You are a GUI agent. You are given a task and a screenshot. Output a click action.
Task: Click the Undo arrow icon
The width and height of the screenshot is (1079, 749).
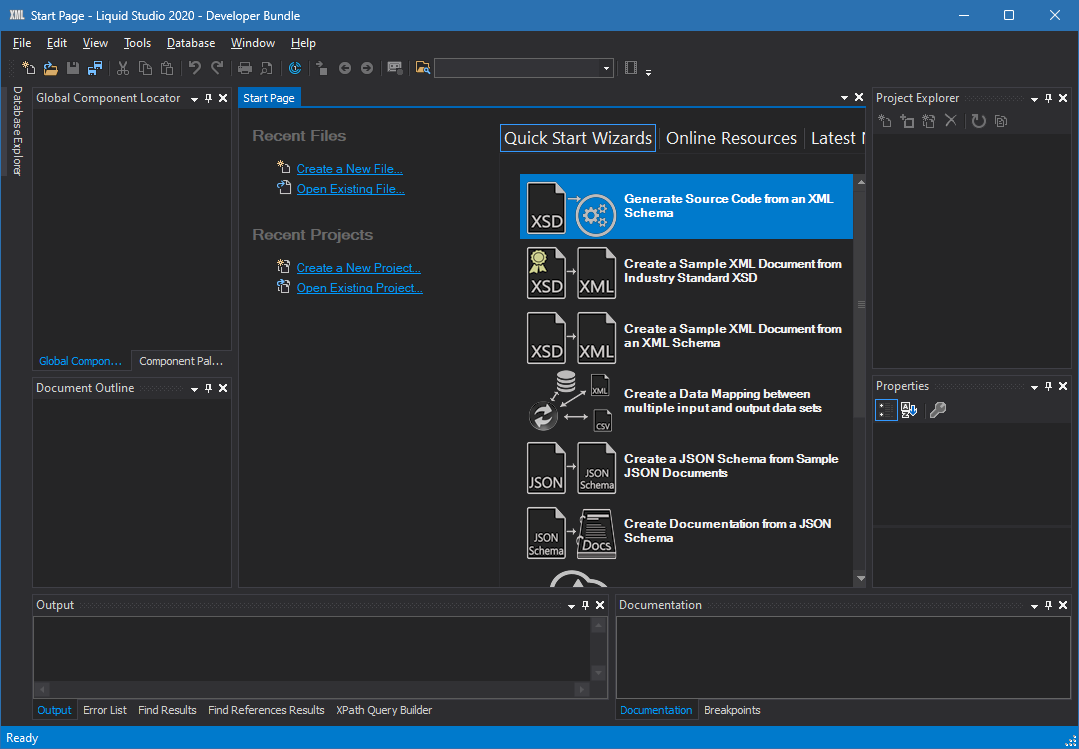pyautogui.click(x=195, y=67)
